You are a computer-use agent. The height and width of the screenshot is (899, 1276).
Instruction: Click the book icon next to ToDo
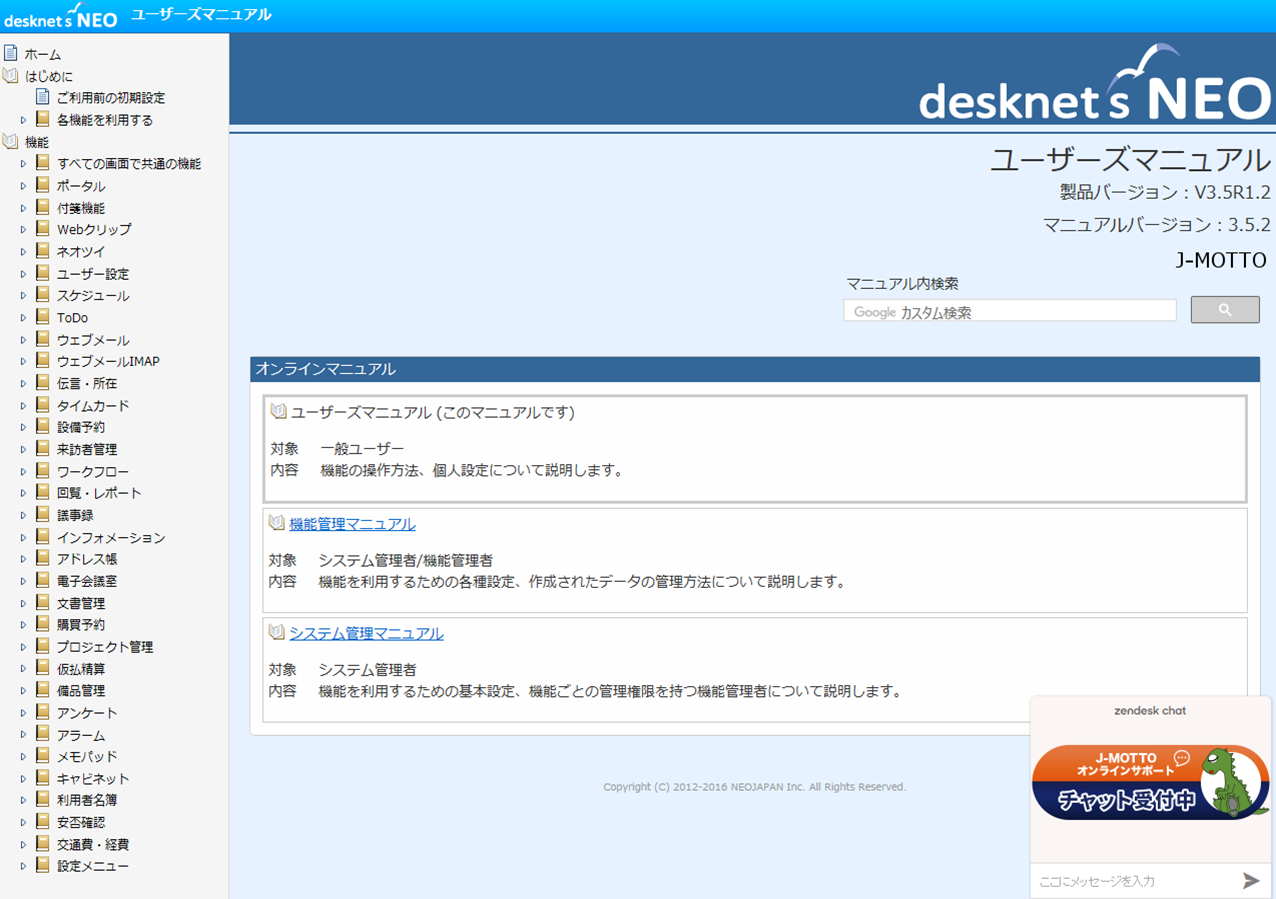pyautogui.click(x=42, y=317)
